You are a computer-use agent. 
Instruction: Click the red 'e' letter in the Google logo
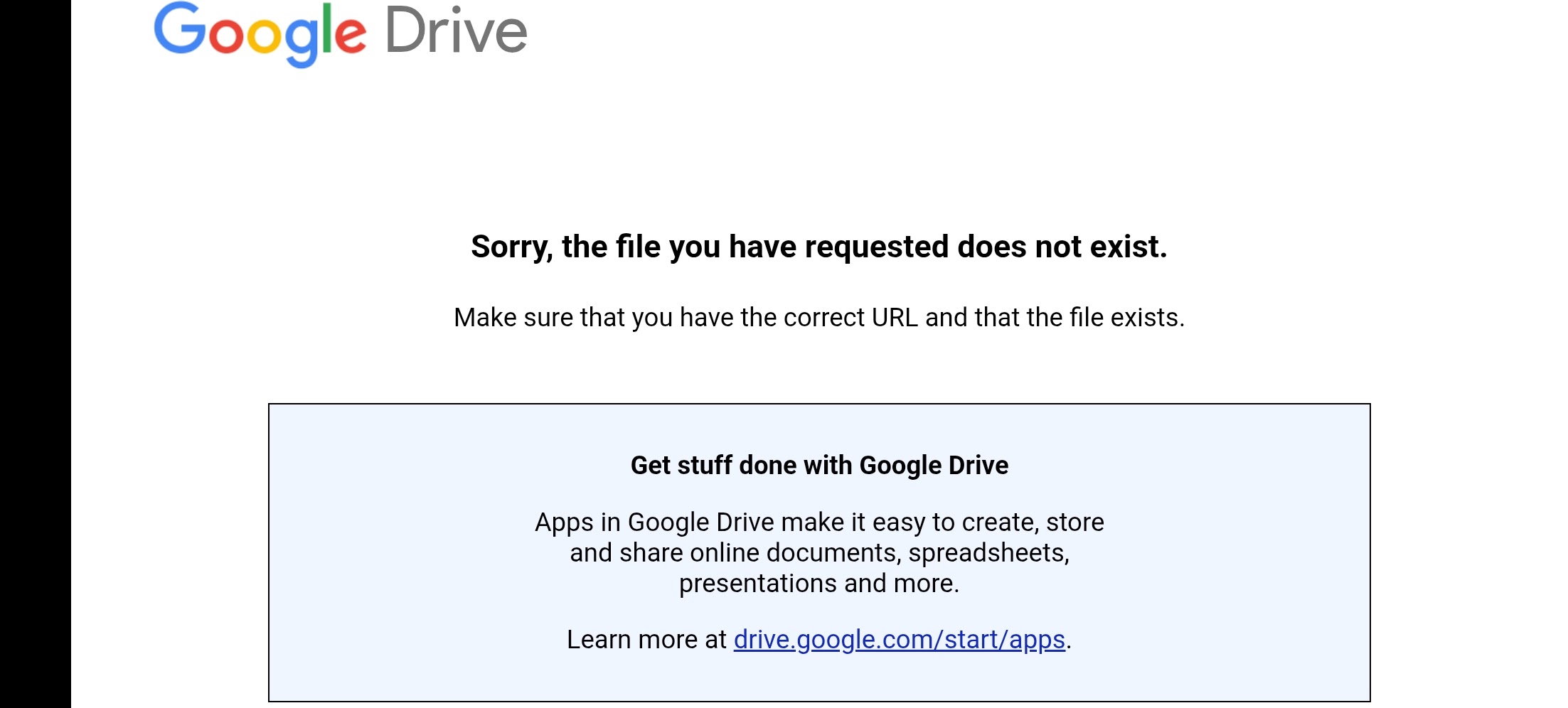[x=350, y=37]
